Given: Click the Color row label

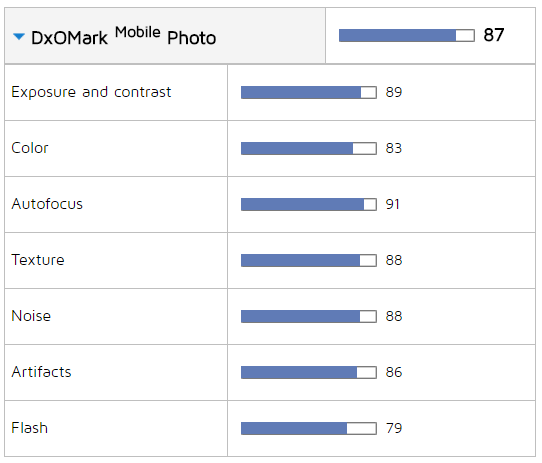Looking at the screenshot, I should pos(30,148).
